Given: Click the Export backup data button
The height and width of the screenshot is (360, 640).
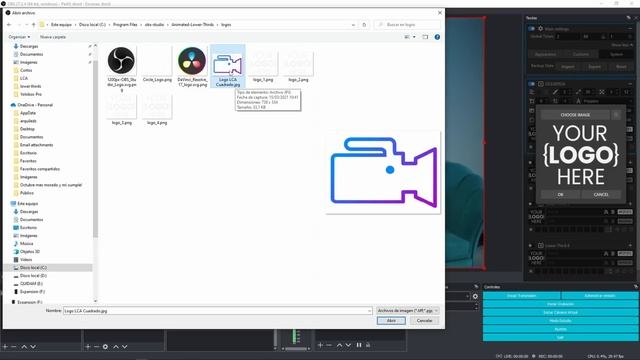Looking at the screenshot, I should click(594, 67).
